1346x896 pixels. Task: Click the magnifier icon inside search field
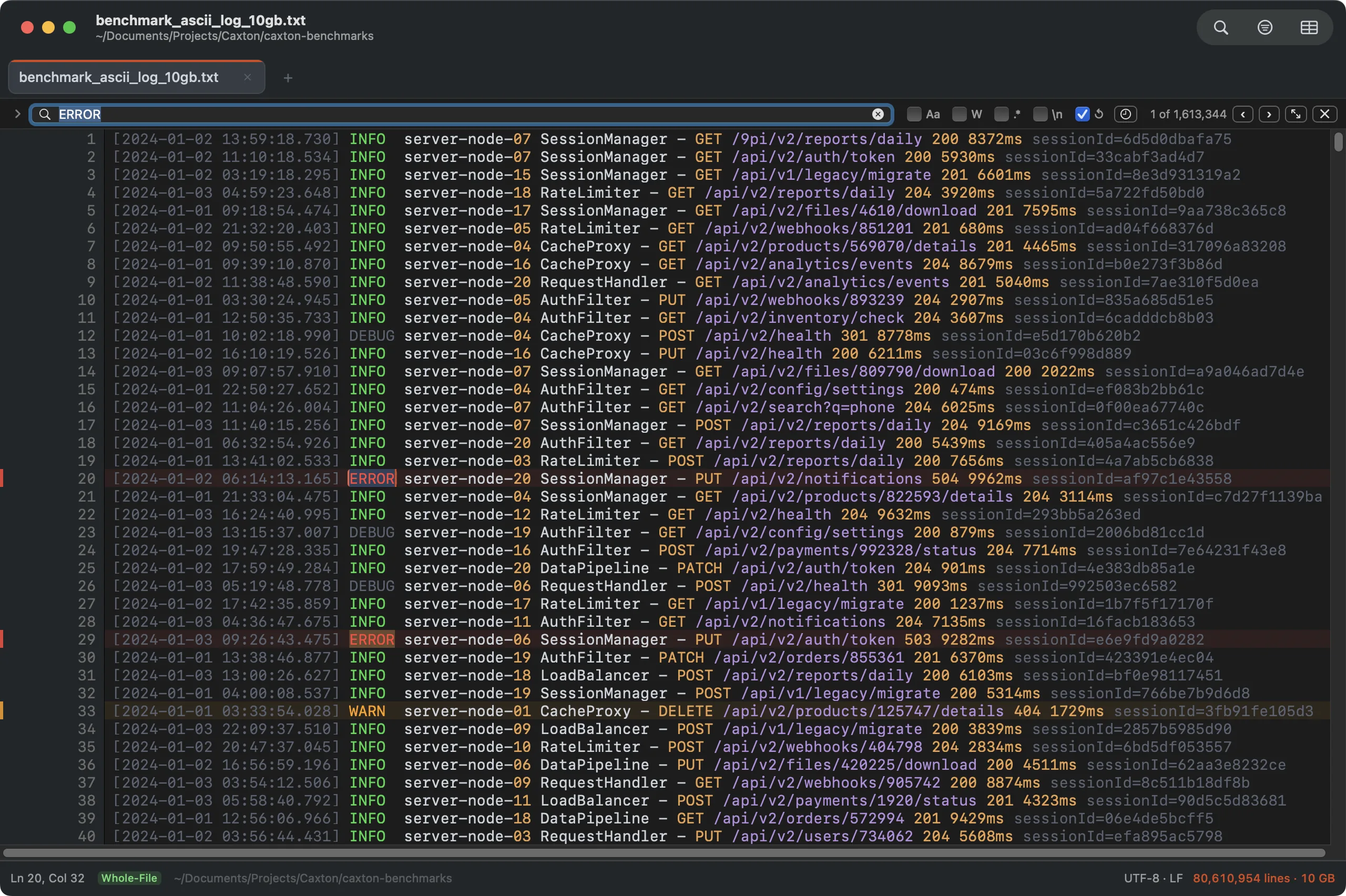pos(45,114)
